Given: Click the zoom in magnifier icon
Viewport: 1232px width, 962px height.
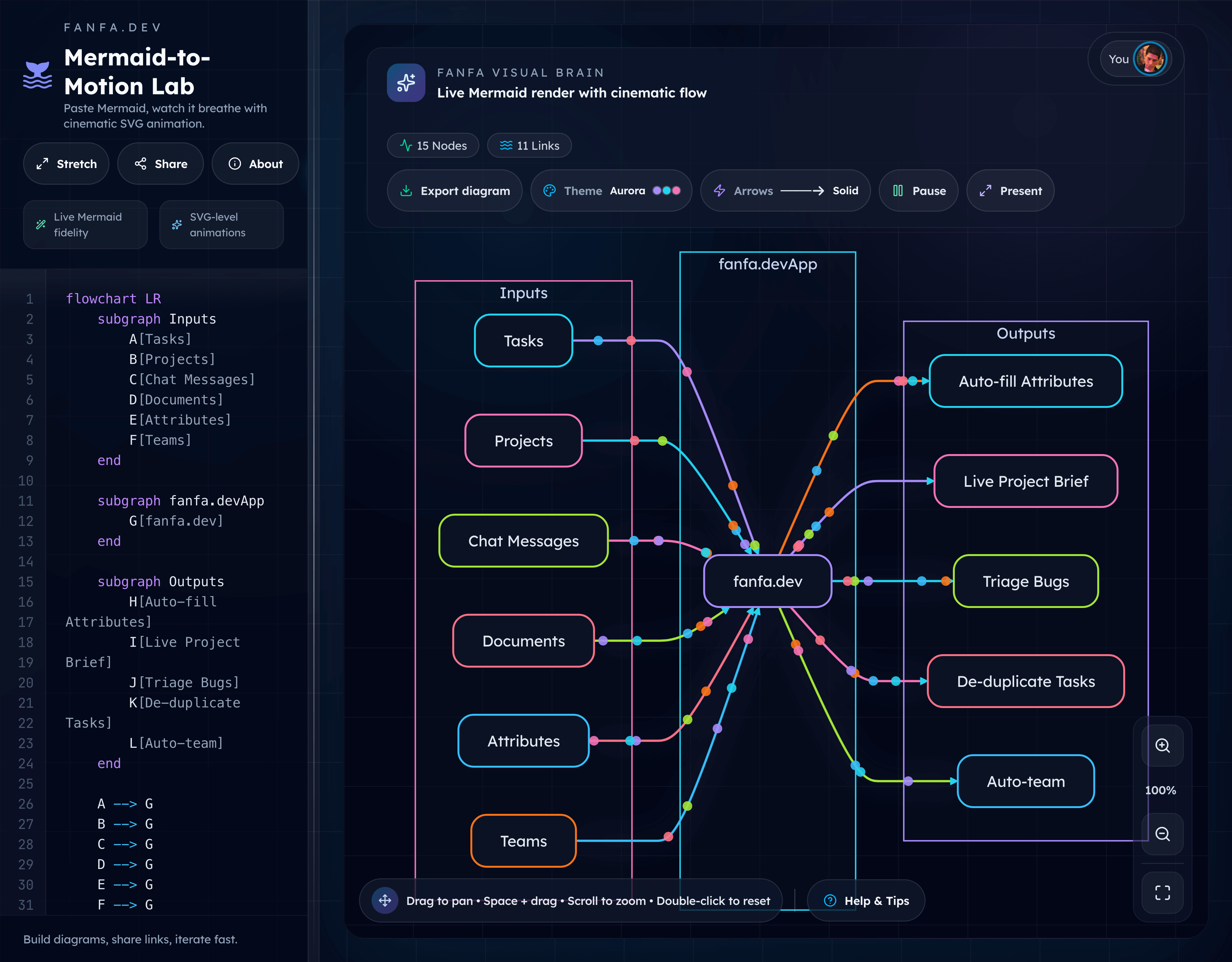Looking at the screenshot, I should pyautogui.click(x=1162, y=746).
